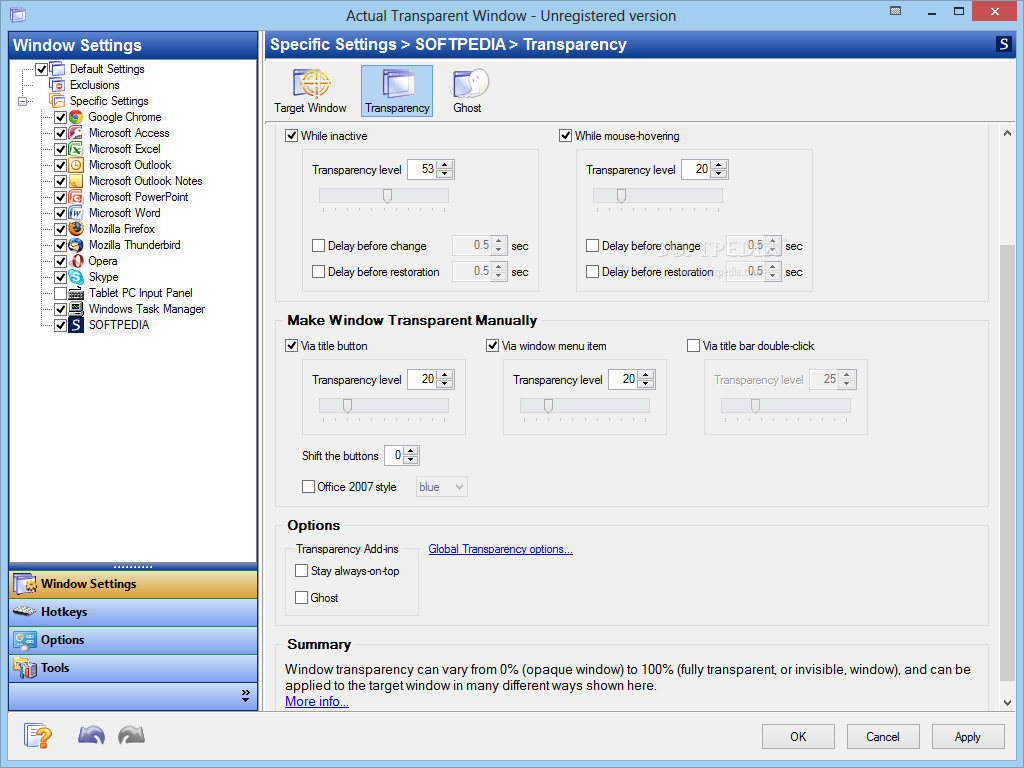
Task: Select the Microsoft Outlook Notes icon
Action: pos(76,181)
